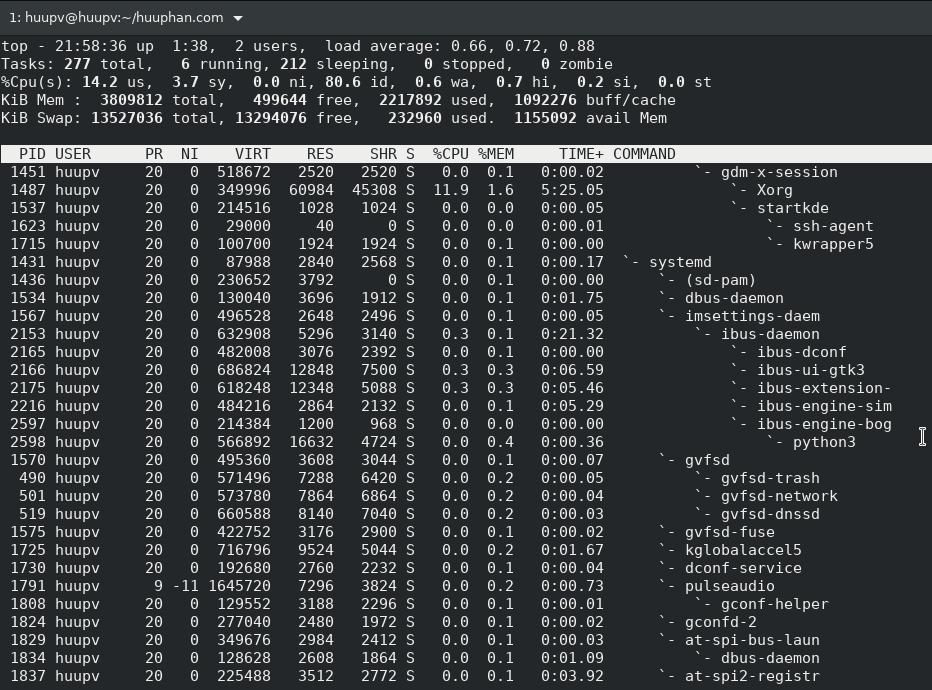Click the 0:21.32 time of ibus-daemon
This screenshot has height=690, width=932.
[572, 334]
